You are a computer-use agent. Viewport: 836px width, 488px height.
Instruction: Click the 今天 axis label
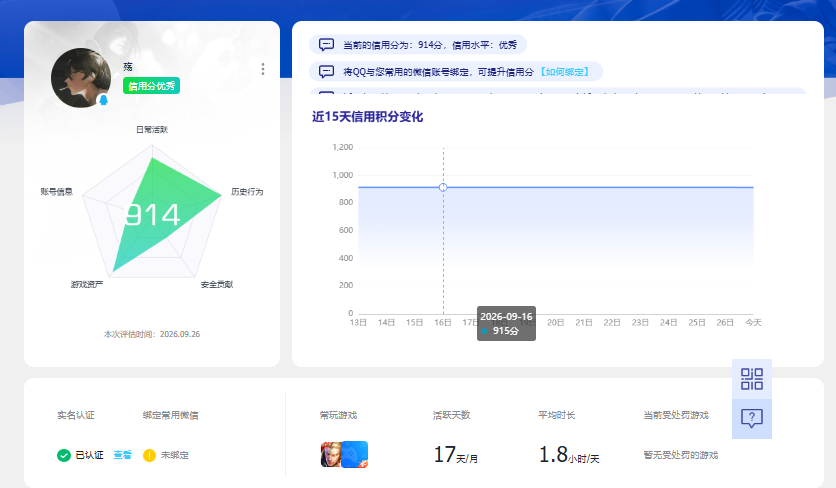point(753,323)
